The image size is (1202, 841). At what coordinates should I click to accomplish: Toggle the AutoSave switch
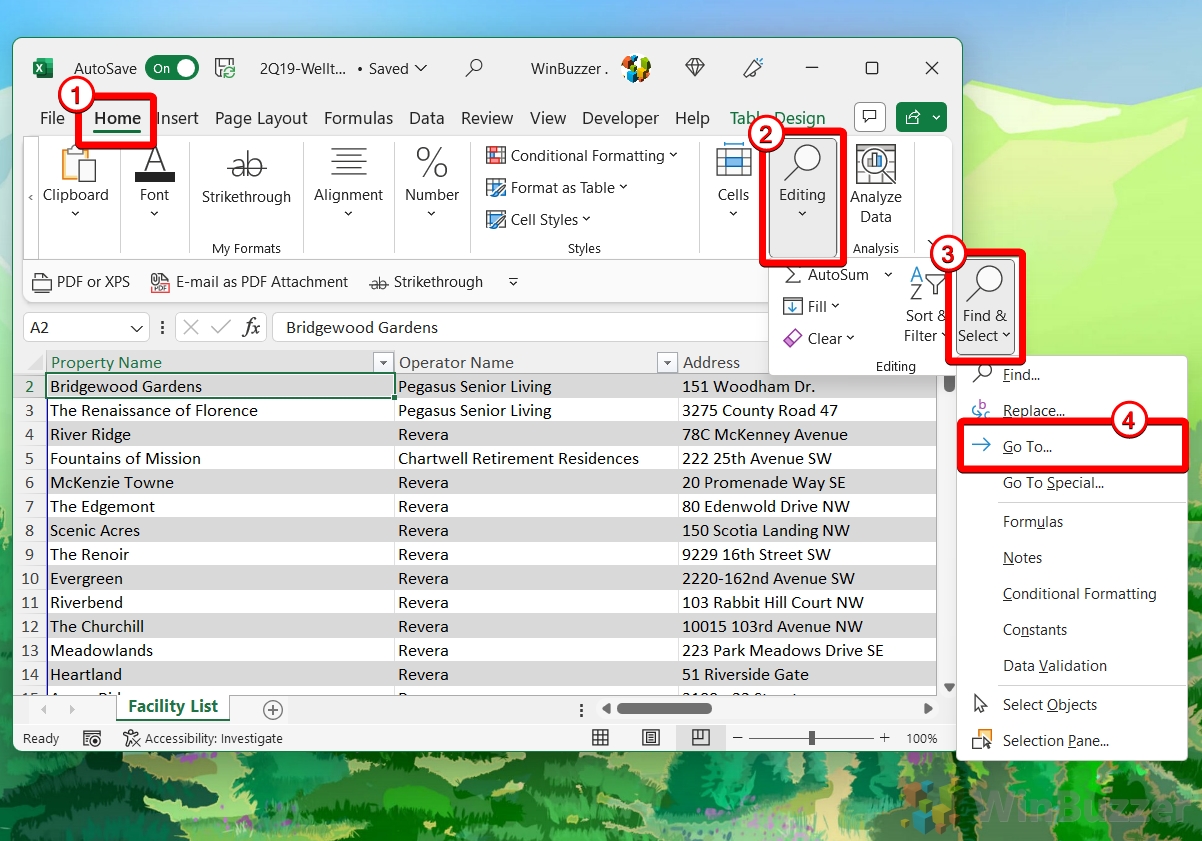point(171,68)
